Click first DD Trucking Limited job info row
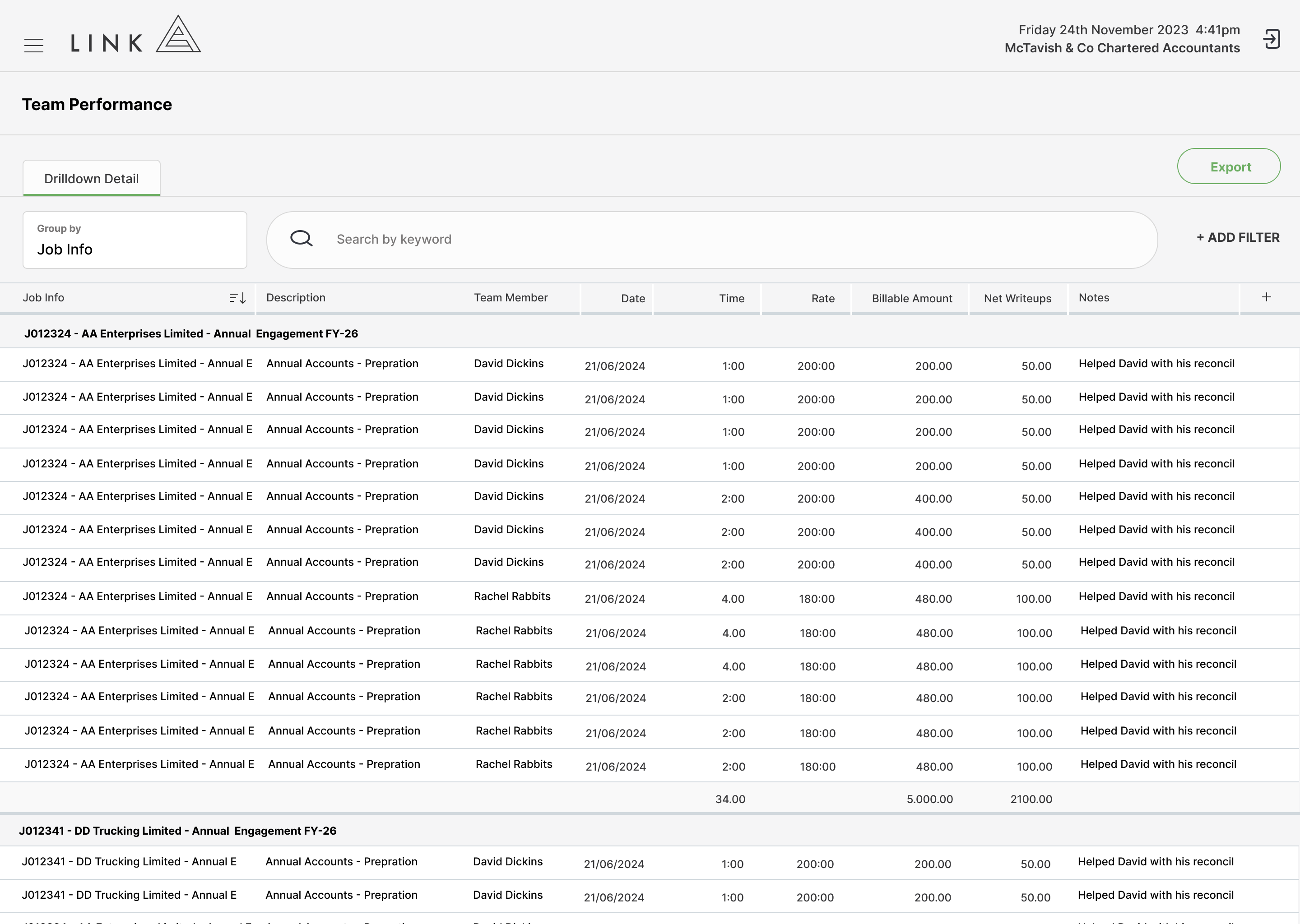This screenshot has height=924, width=1300. 129,861
